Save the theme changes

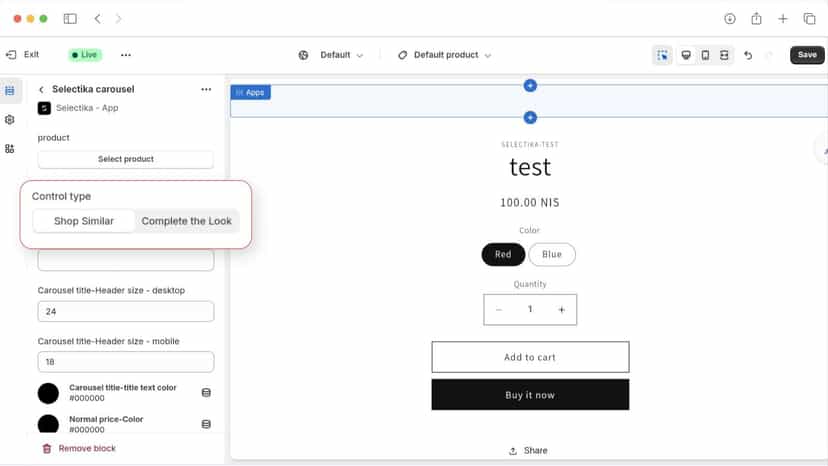[807, 55]
